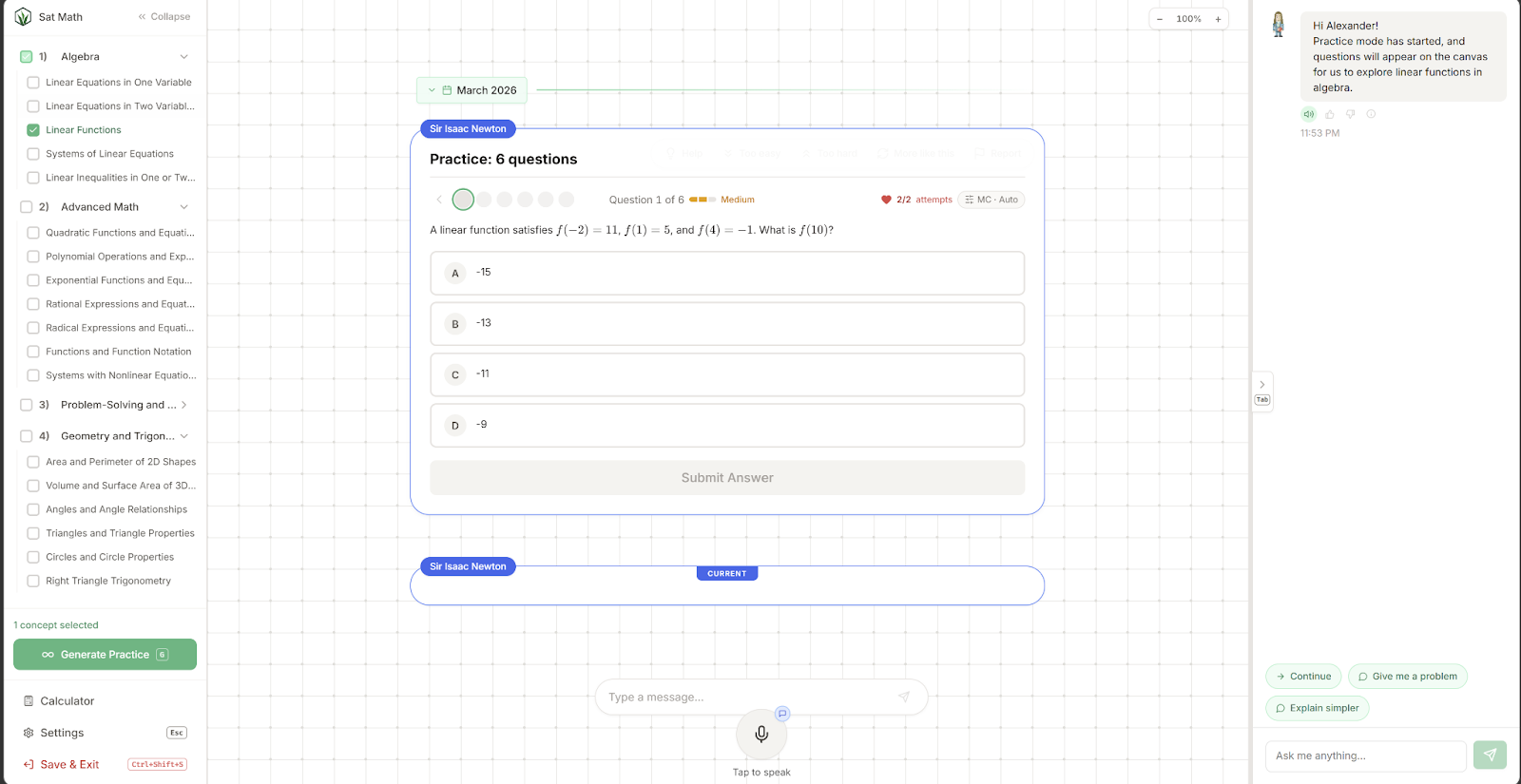Zoom out the canvas with minus
This screenshot has height=784, width=1521.
(1160, 19)
